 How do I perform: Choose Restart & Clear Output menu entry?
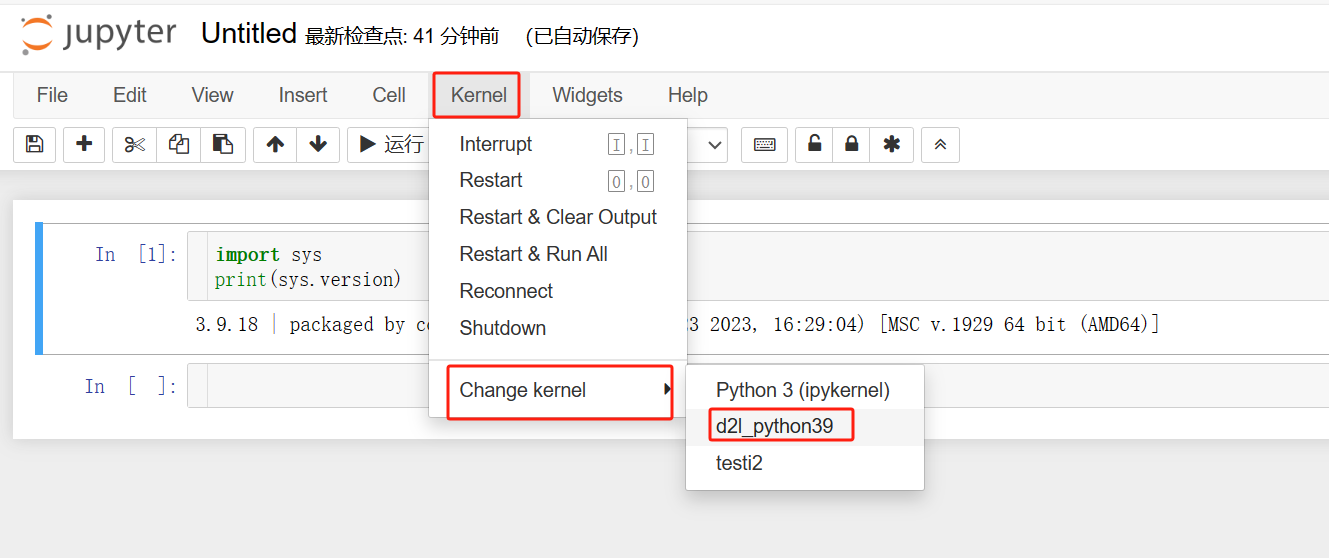click(558, 217)
